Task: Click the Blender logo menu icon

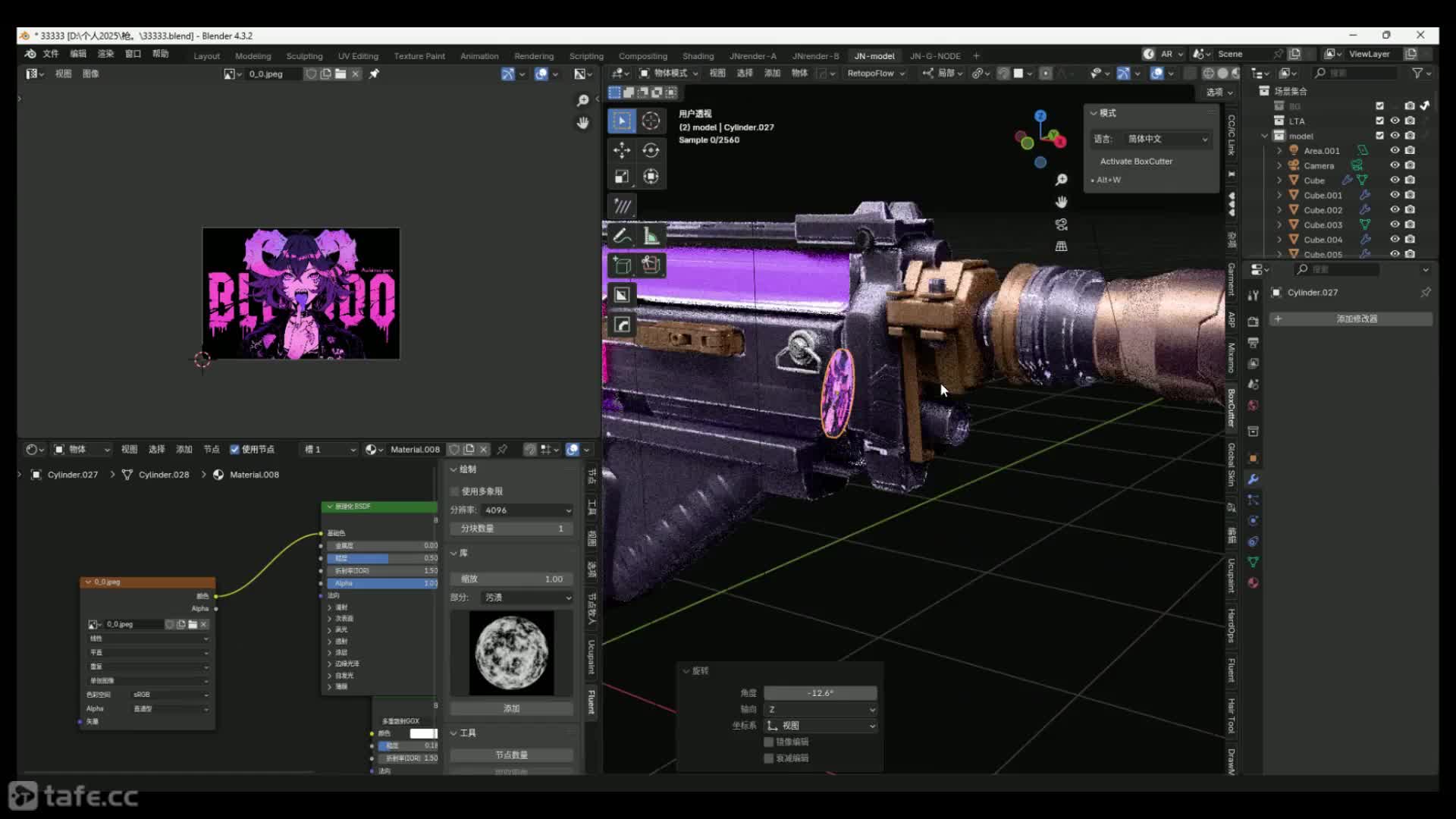Action: (x=30, y=54)
